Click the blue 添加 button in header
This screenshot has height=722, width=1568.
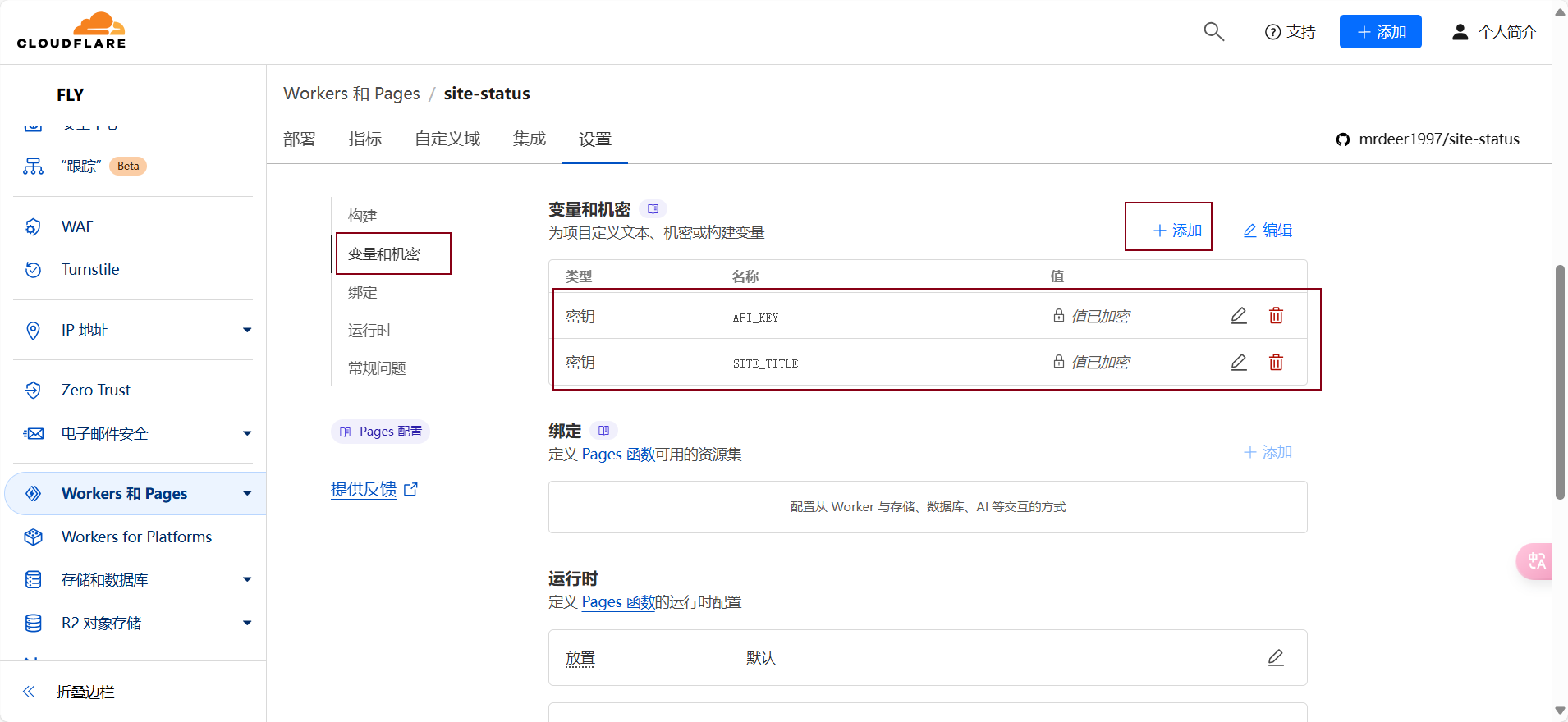click(x=1380, y=32)
